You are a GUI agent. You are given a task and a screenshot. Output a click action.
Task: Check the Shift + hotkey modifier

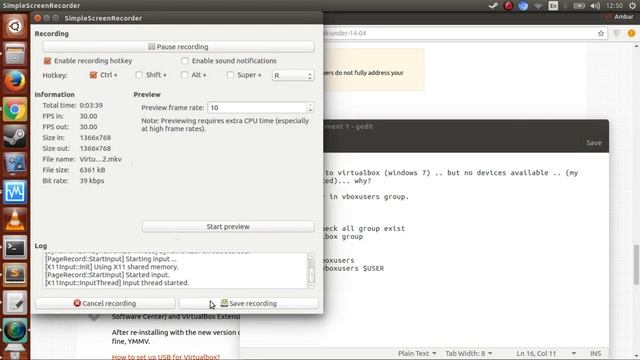click(x=139, y=75)
